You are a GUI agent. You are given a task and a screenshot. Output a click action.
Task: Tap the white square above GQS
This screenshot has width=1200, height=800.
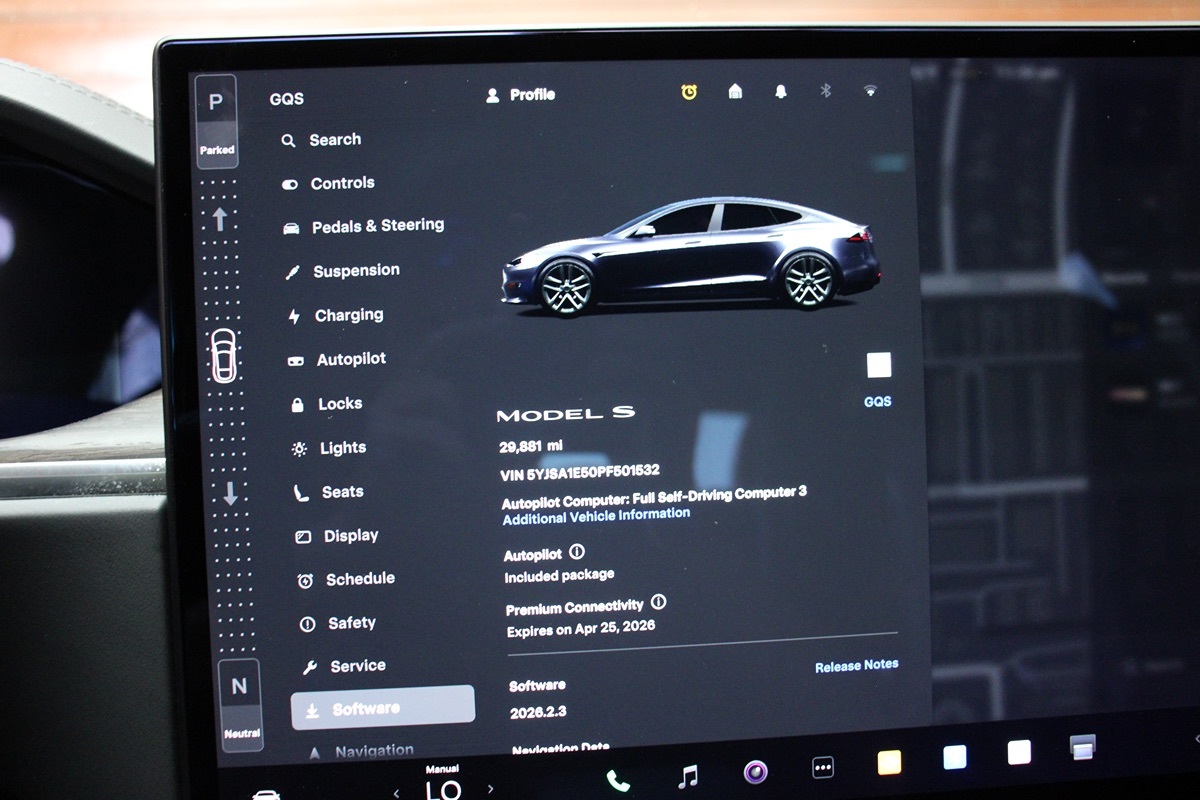click(879, 365)
